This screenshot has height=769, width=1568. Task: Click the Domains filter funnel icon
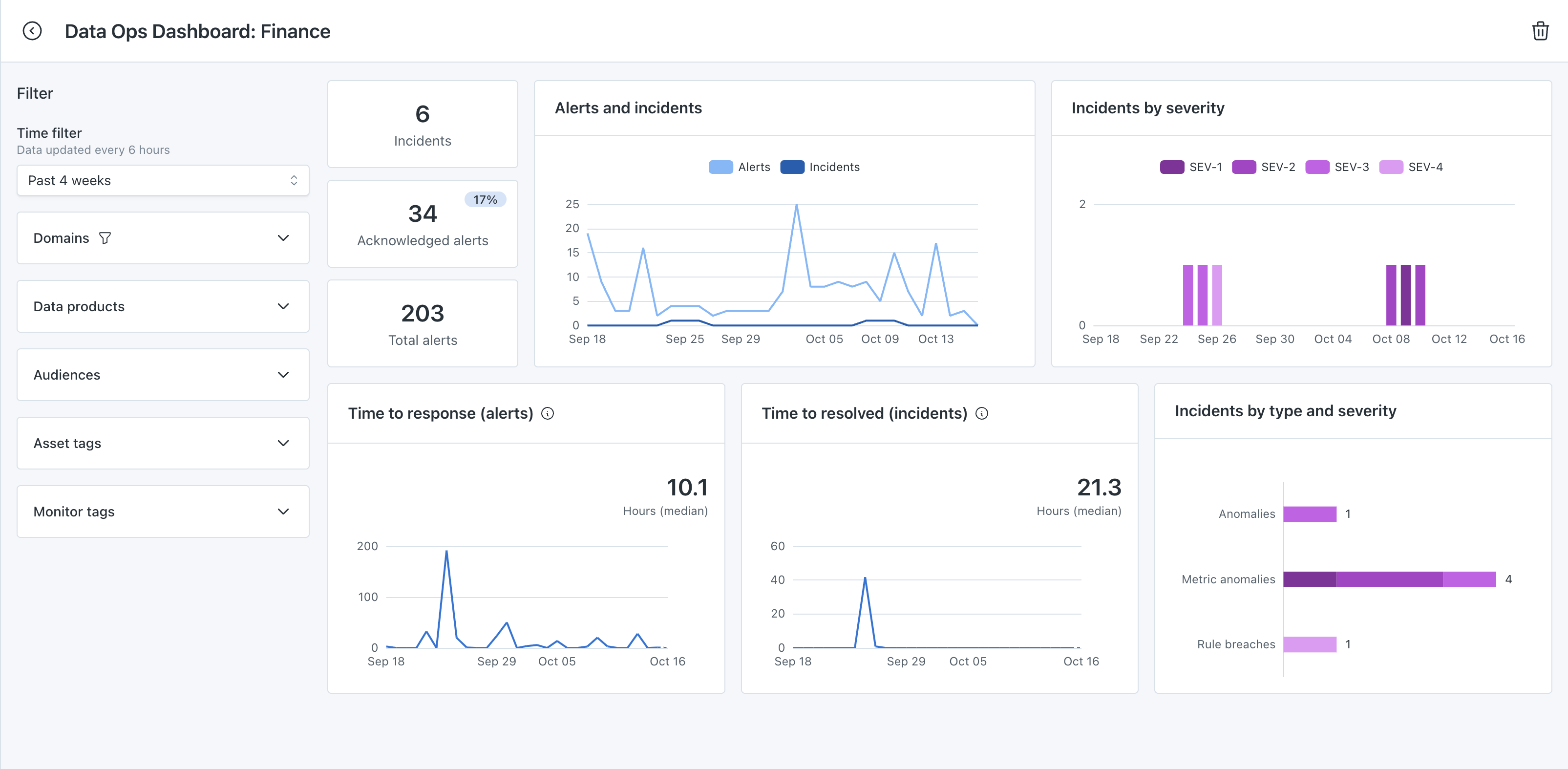point(105,238)
